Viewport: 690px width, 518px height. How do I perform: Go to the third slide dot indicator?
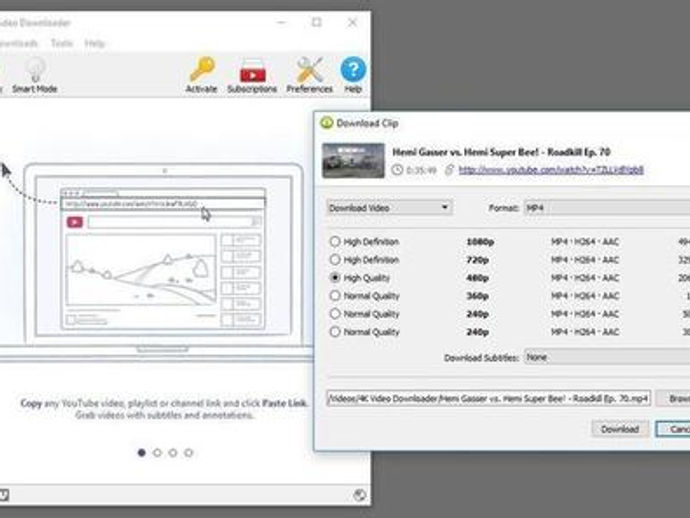point(173,453)
